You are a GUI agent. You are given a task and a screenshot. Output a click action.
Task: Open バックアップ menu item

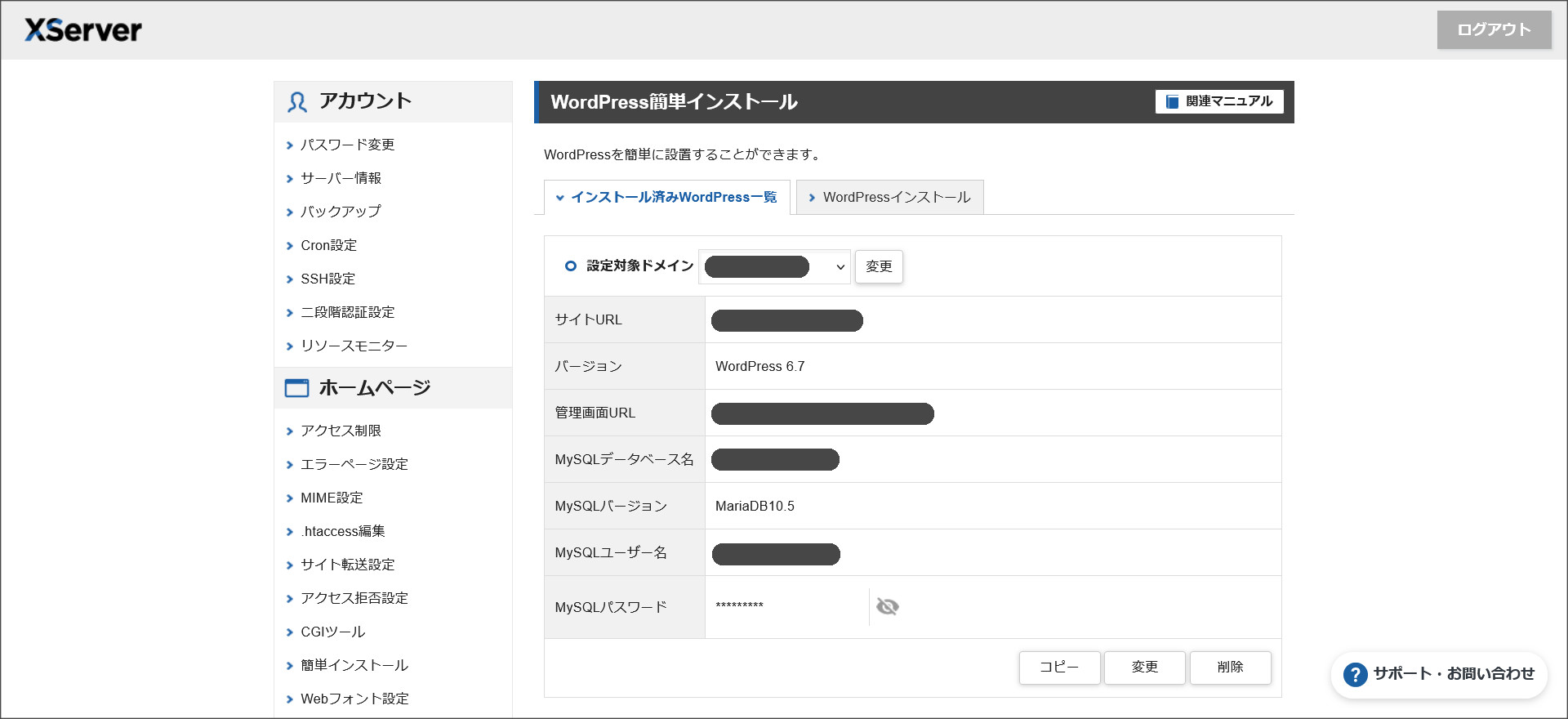pyautogui.click(x=341, y=212)
